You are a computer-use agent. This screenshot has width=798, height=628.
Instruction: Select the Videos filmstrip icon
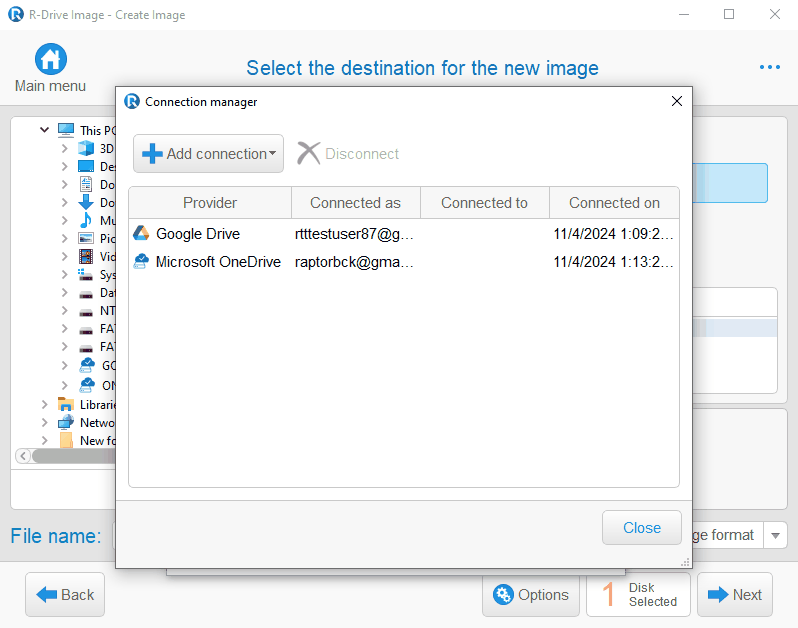[x=86, y=256]
